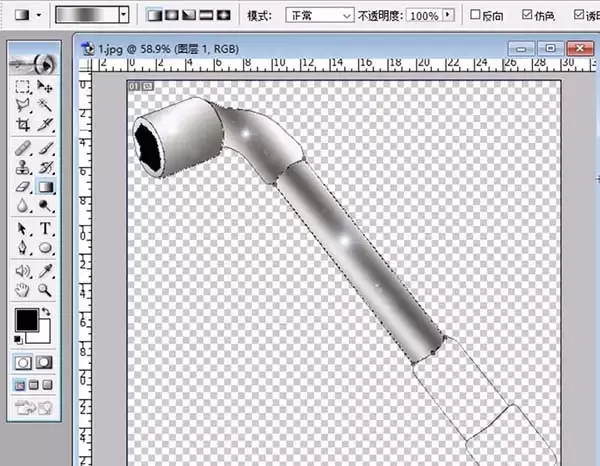
Task: Choose the Zoom magnifier tool
Action: pos(45,290)
